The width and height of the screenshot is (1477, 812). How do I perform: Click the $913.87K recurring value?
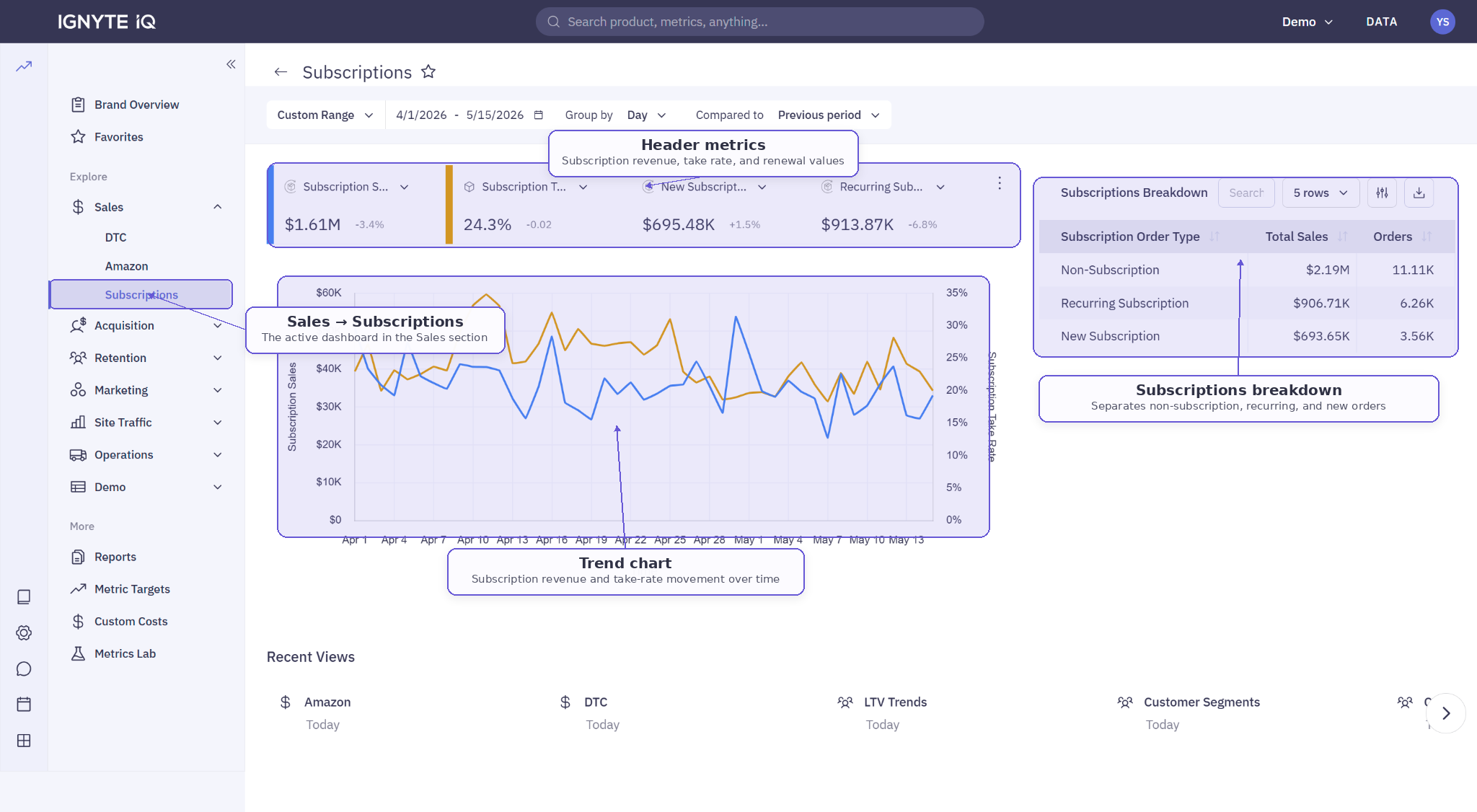point(857,224)
